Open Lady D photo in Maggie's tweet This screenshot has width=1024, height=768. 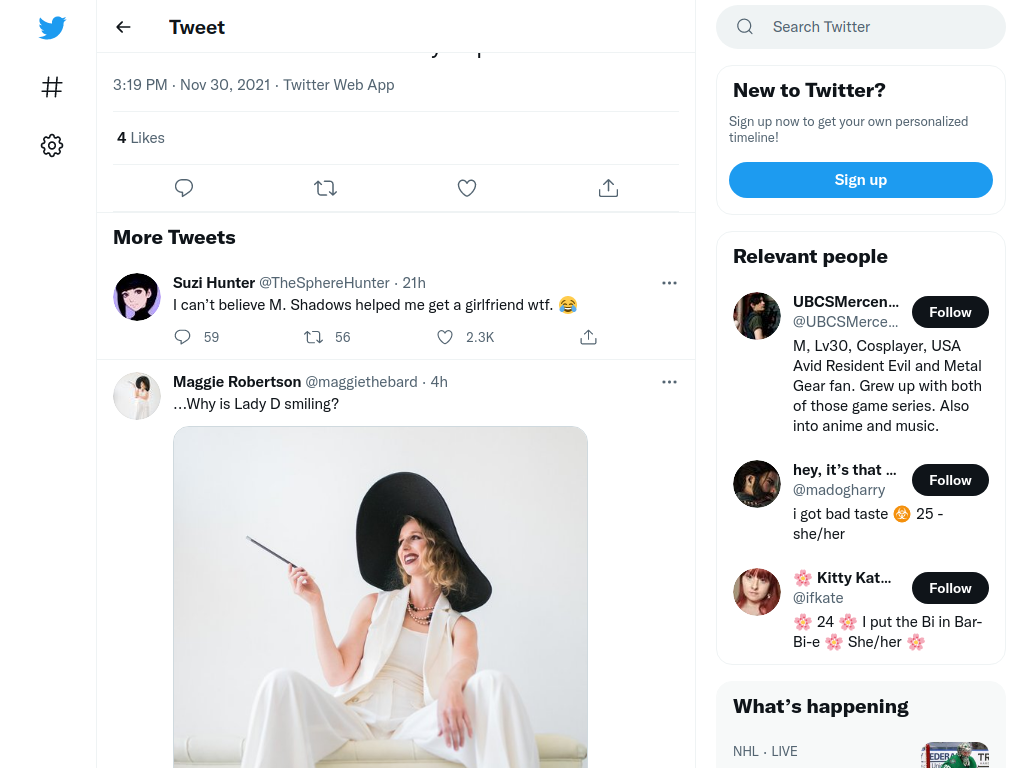(380, 597)
